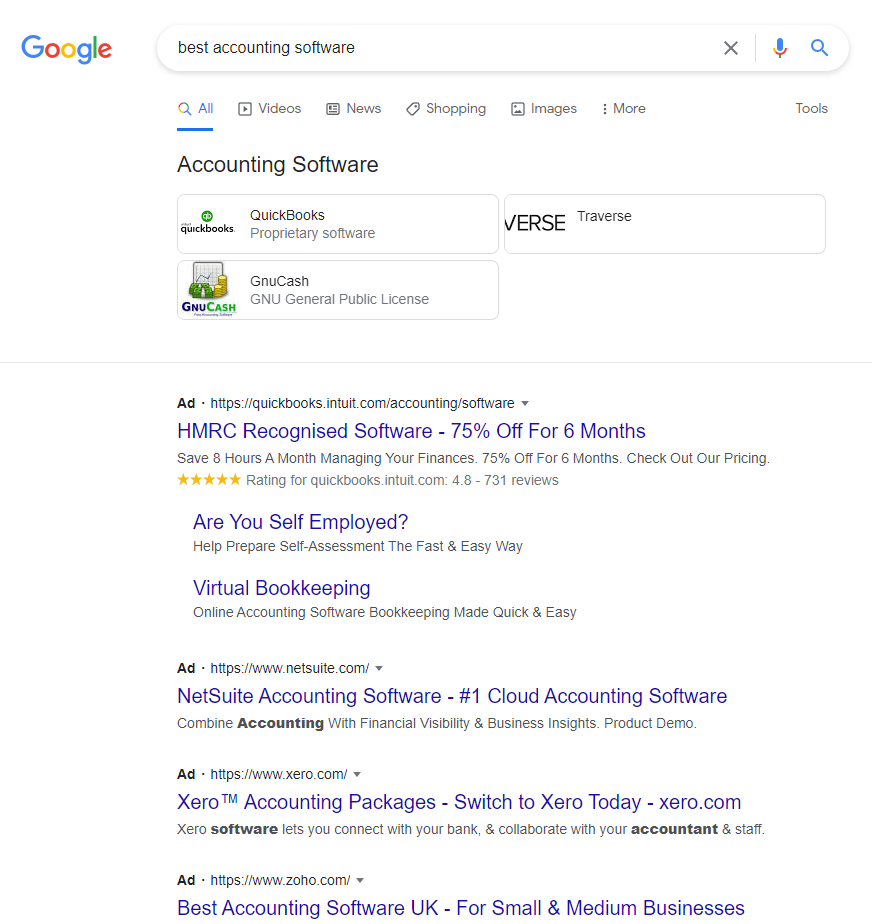Click the QuickBooks logo thumbnail

coord(207,223)
